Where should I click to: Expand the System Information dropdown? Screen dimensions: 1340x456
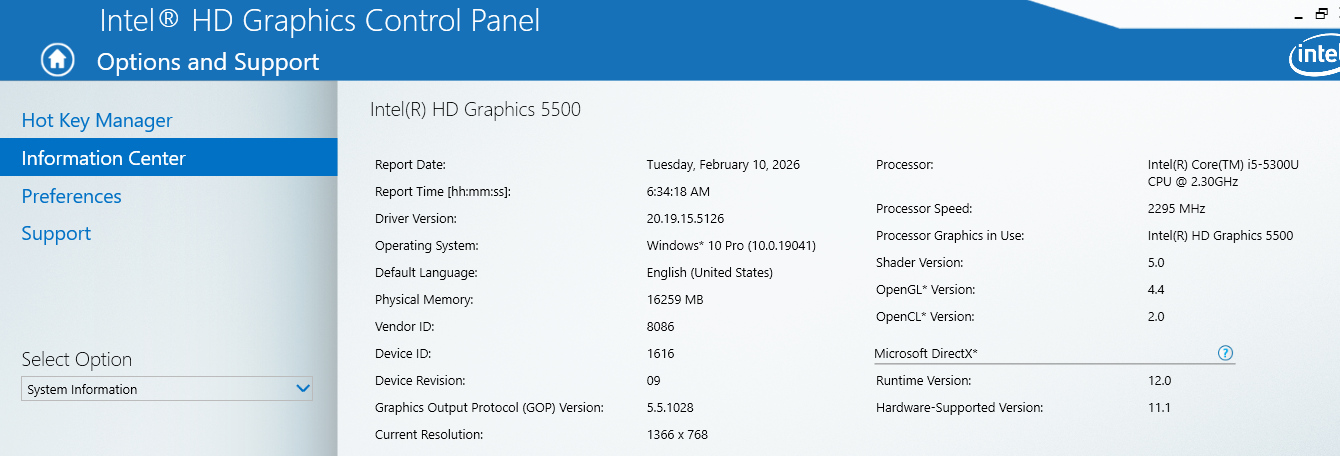coord(167,389)
